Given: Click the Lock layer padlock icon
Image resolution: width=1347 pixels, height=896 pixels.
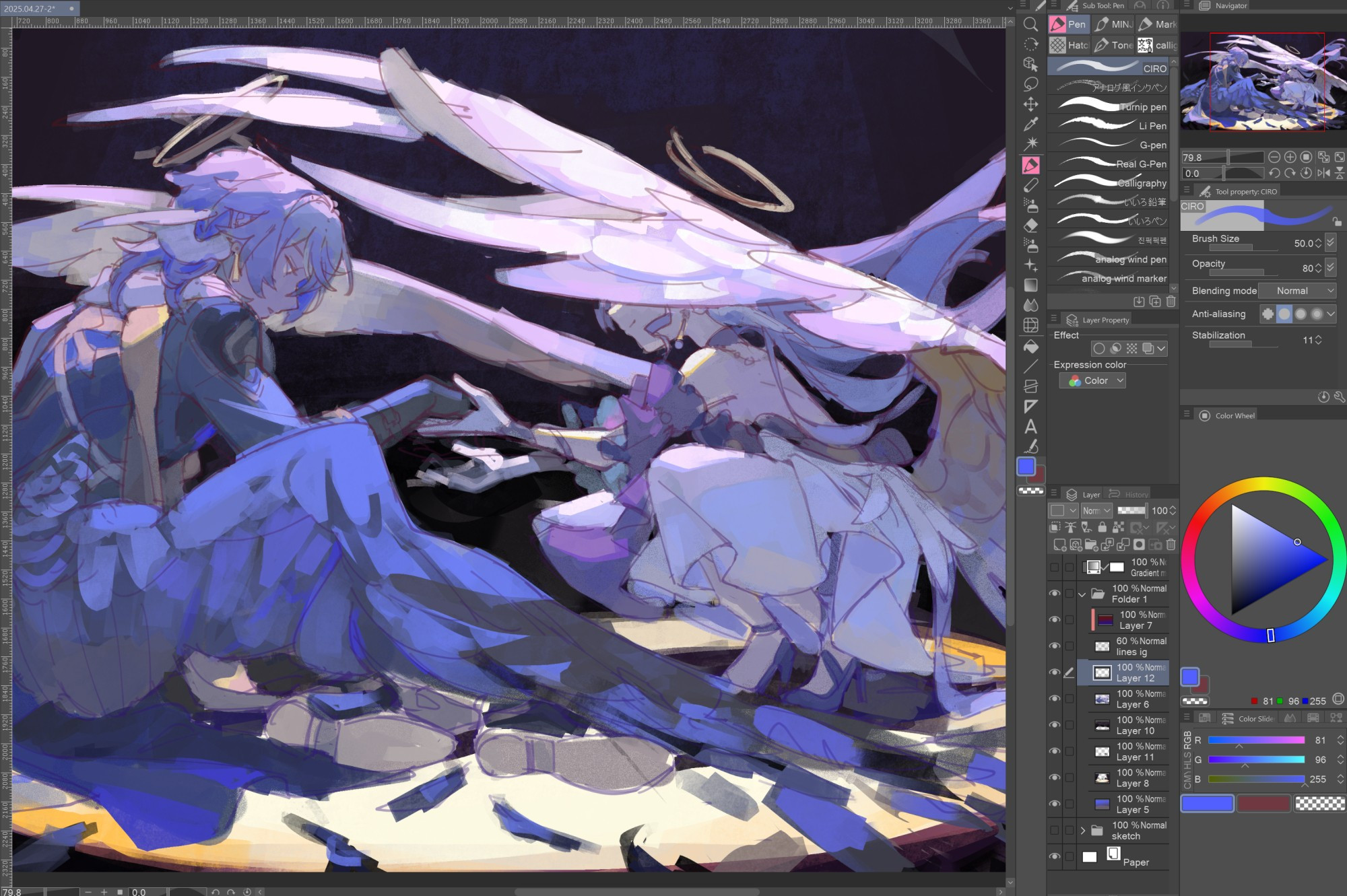Looking at the screenshot, I should [x=1102, y=527].
